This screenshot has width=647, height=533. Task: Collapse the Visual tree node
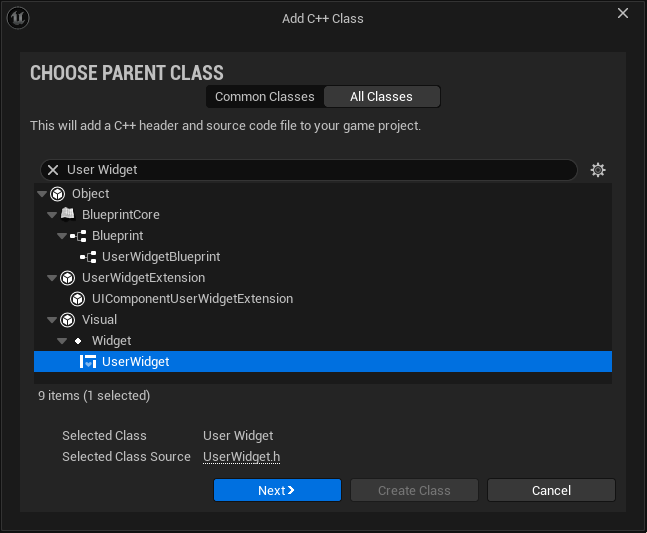click(52, 320)
